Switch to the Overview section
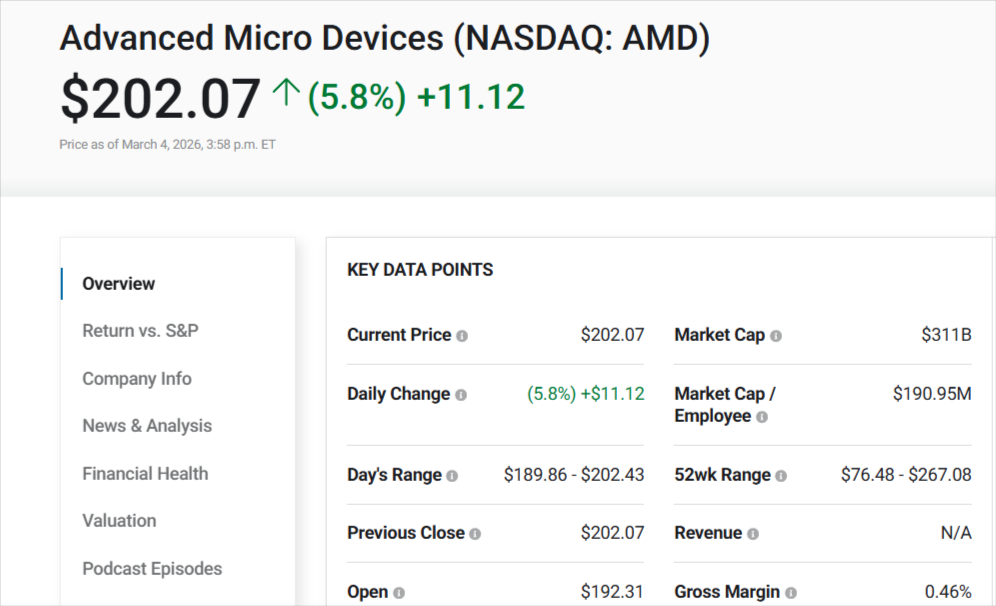Image resolution: width=996 pixels, height=606 pixels. point(118,284)
